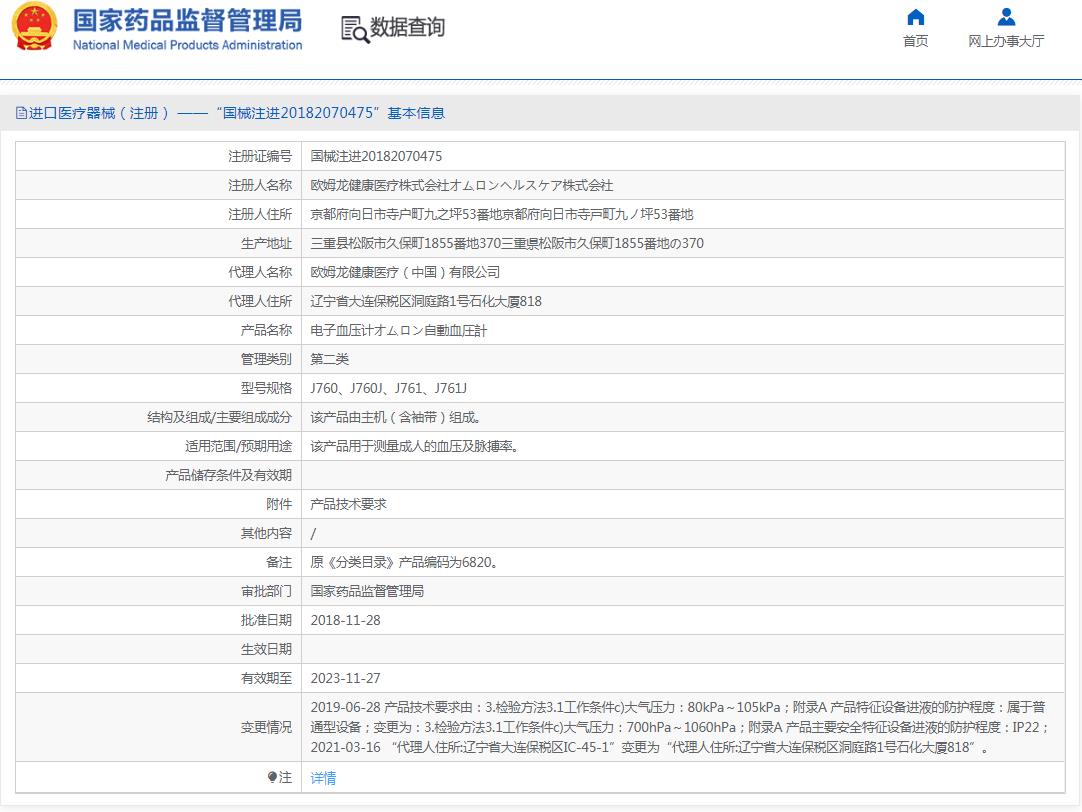This screenshot has width=1082, height=812.
Task: Click the 型号规格 row label
Action: click(x=266, y=388)
